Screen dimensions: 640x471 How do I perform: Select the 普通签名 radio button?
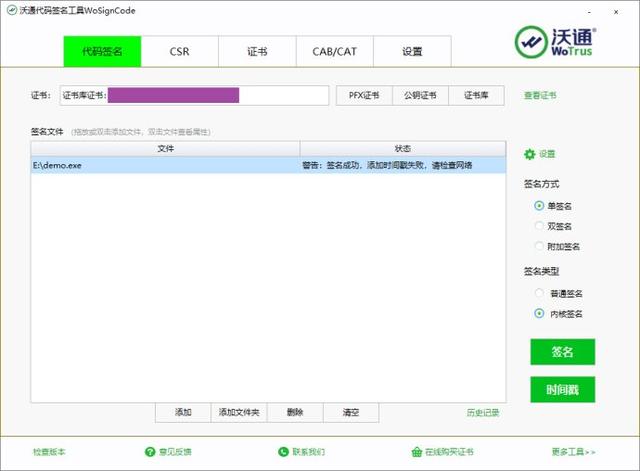539,293
